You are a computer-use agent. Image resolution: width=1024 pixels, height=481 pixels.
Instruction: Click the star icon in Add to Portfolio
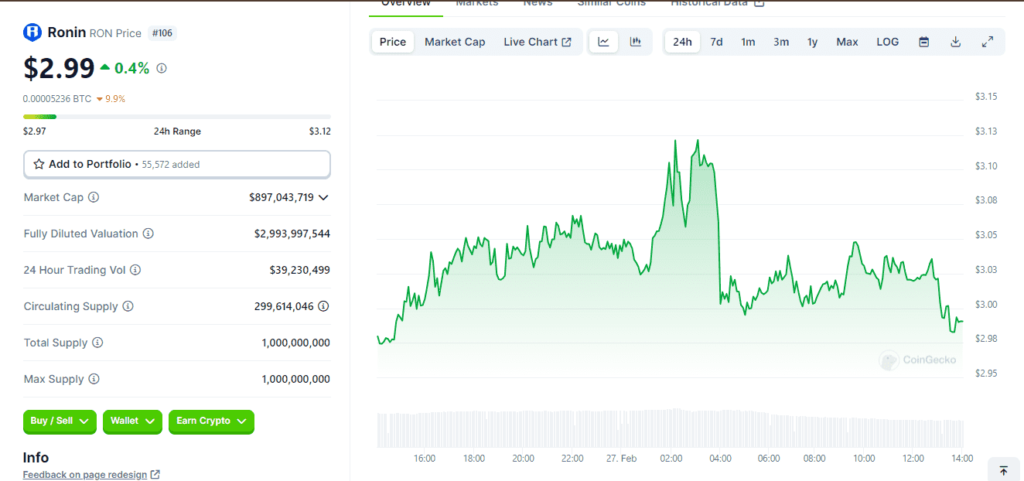tap(39, 164)
